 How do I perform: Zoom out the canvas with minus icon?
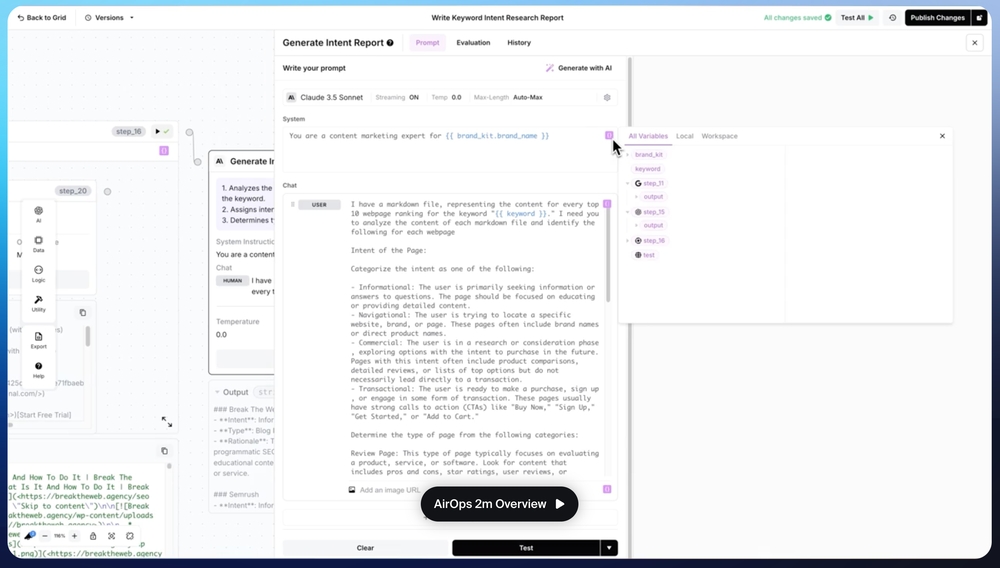45,536
